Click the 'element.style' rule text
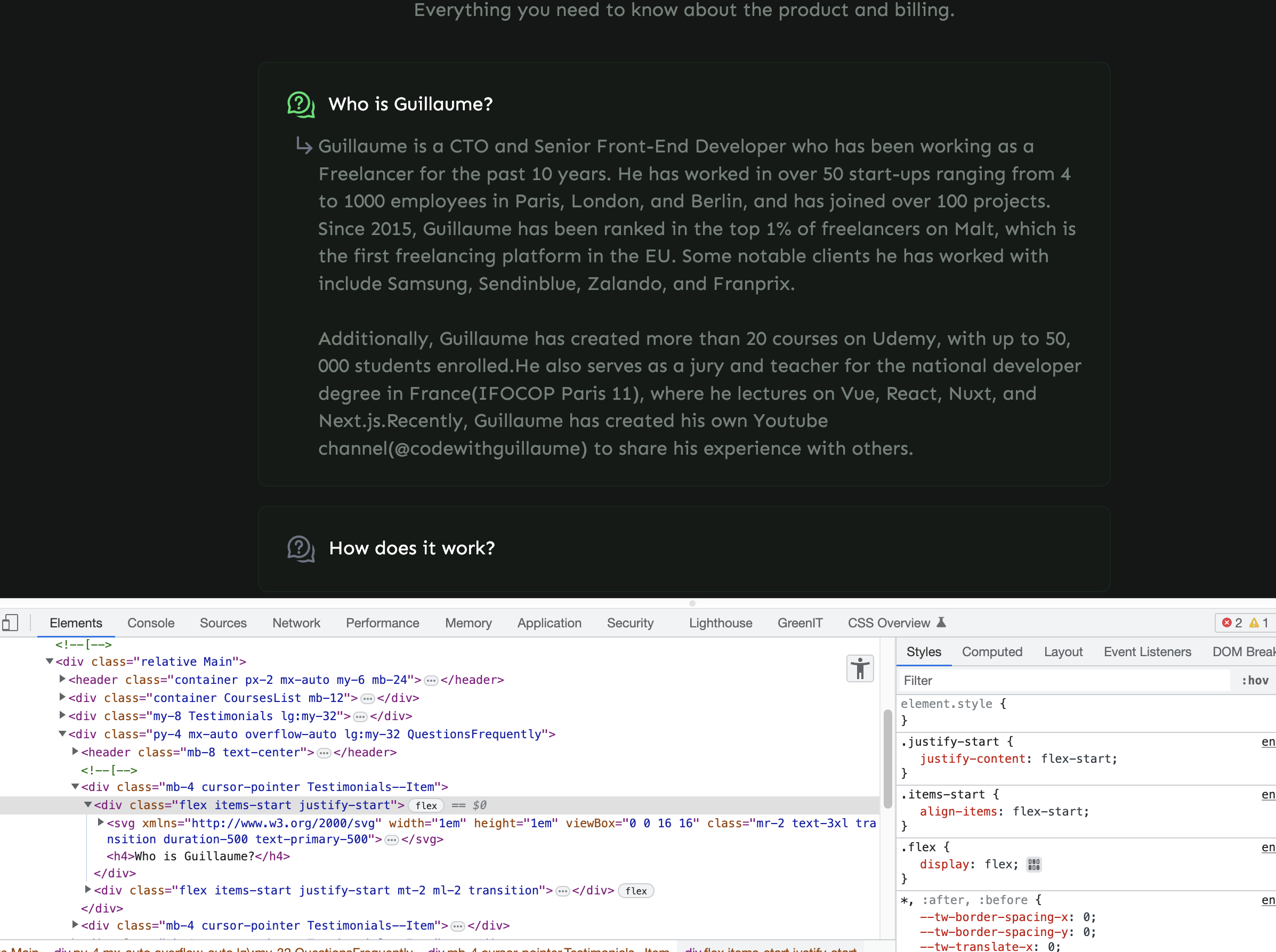The width and height of the screenshot is (1276, 952). [x=947, y=704]
